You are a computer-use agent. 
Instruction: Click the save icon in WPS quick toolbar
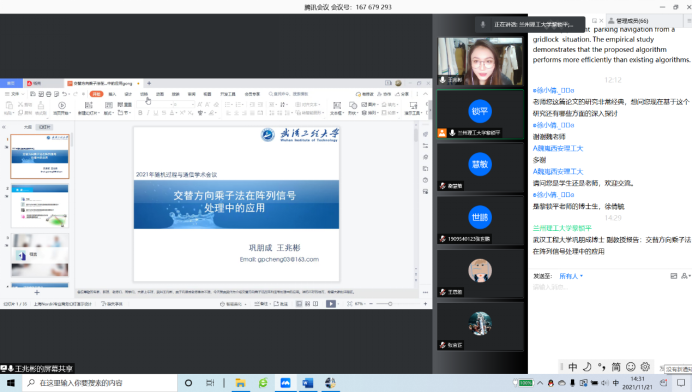(33, 94)
